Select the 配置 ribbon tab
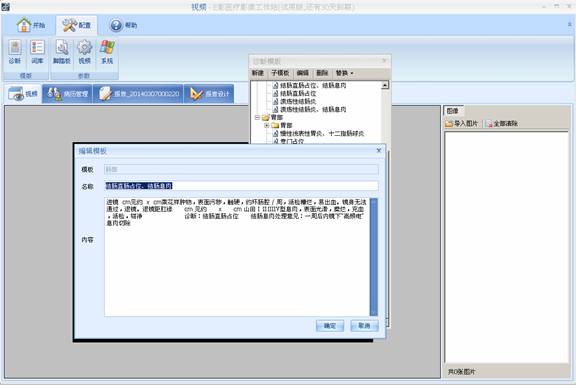Screen dimensions: 576x385 [x=76, y=25]
